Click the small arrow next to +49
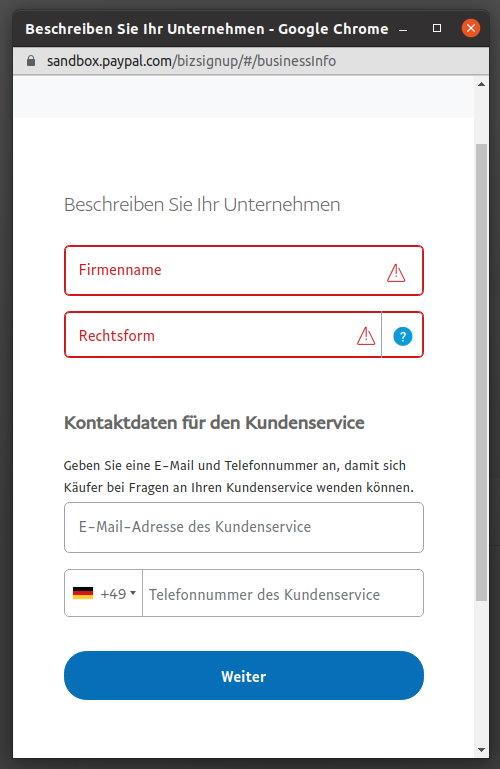This screenshot has height=769, width=500. click(x=133, y=593)
